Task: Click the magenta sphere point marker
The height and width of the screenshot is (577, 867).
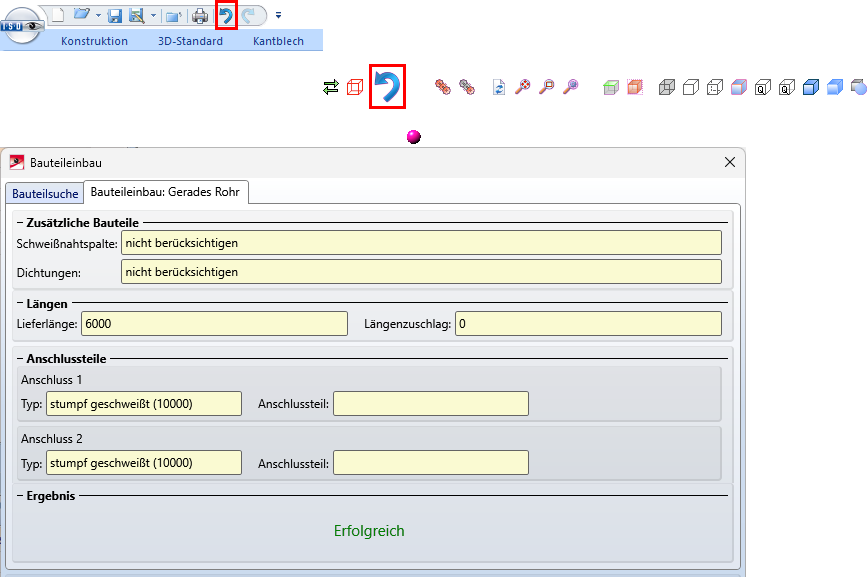Action: tap(414, 137)
